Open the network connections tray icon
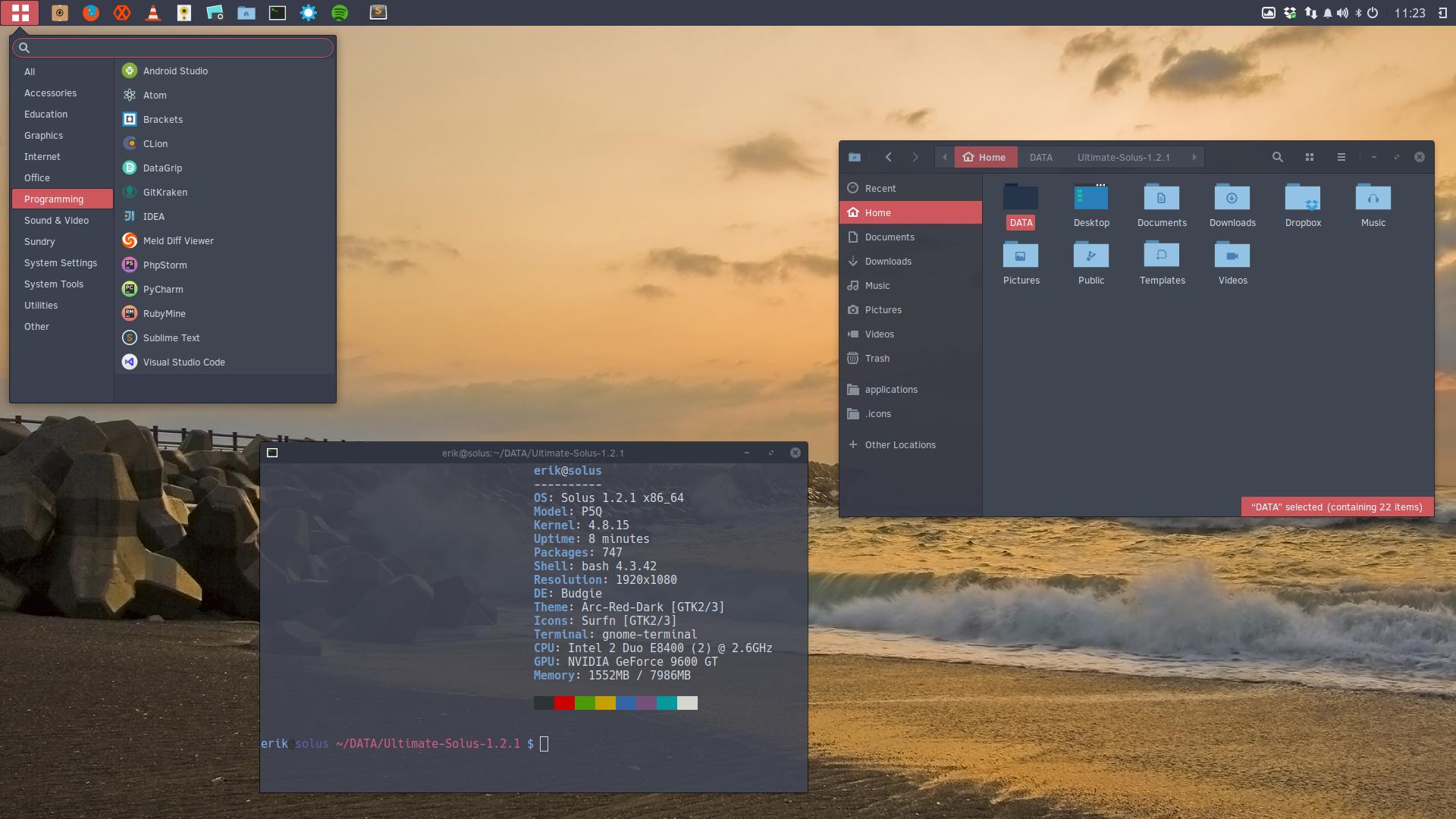 pos(1311,12)
